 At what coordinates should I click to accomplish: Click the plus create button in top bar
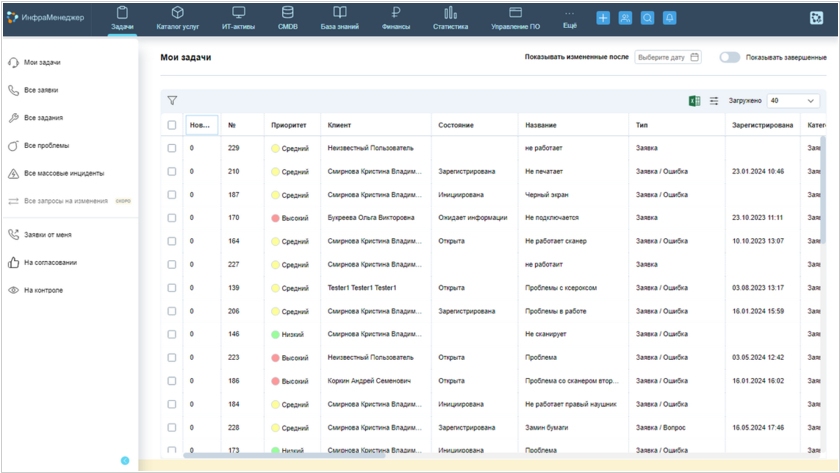[603, 18]
